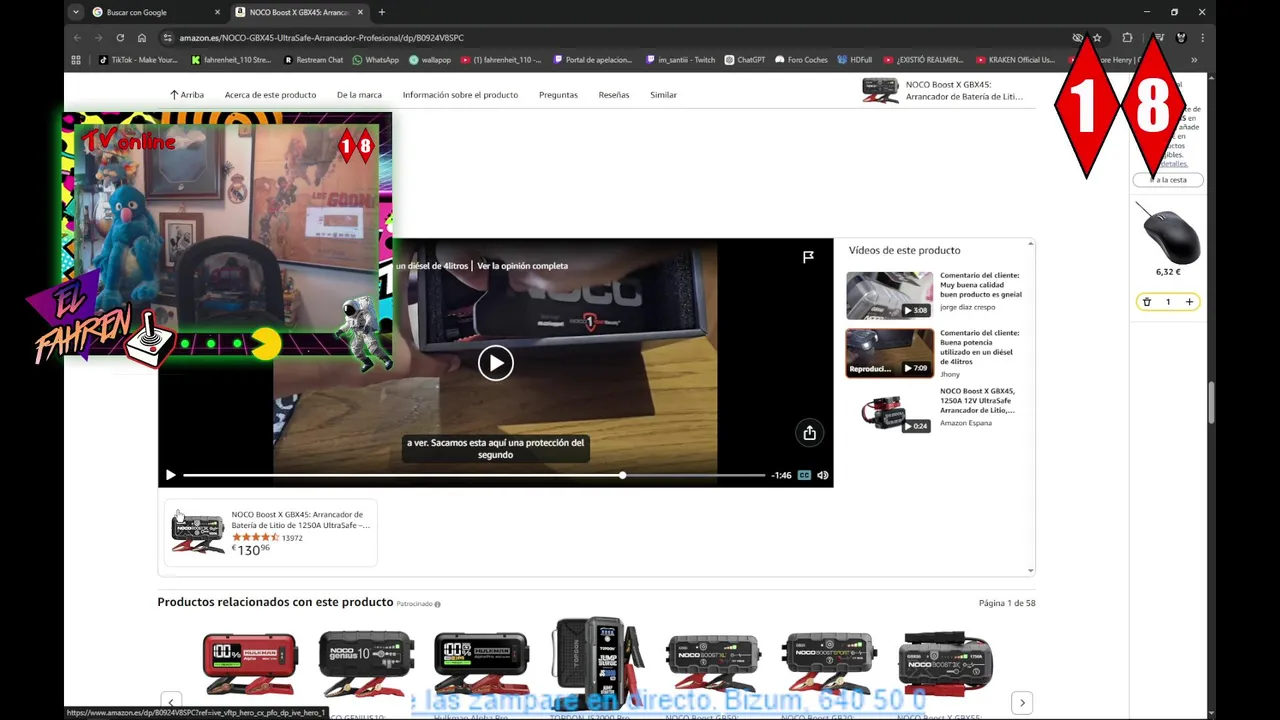Screen dimensions: 1280x720
Task: Toggle closed captions CC on video
Action: pos(804,475)
